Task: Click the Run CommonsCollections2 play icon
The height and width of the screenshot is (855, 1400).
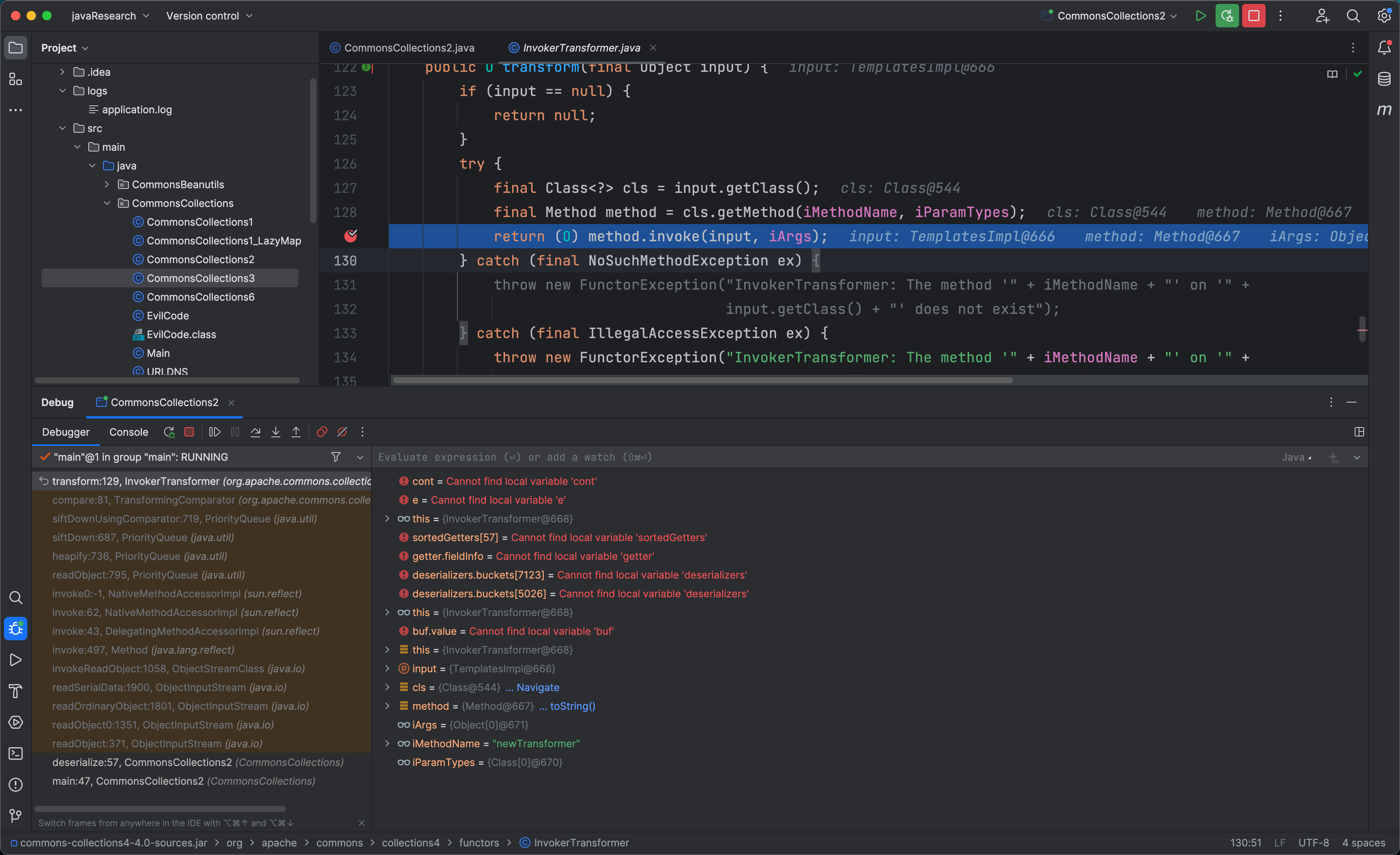Action: (x=1200, y=16)
